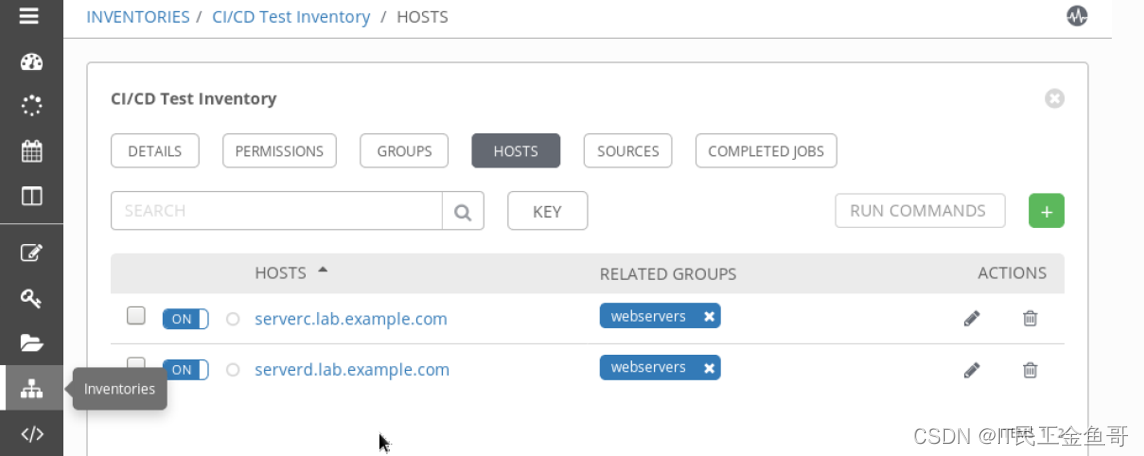Go to CI/CD Test Inventory breadcrumb

291,17
